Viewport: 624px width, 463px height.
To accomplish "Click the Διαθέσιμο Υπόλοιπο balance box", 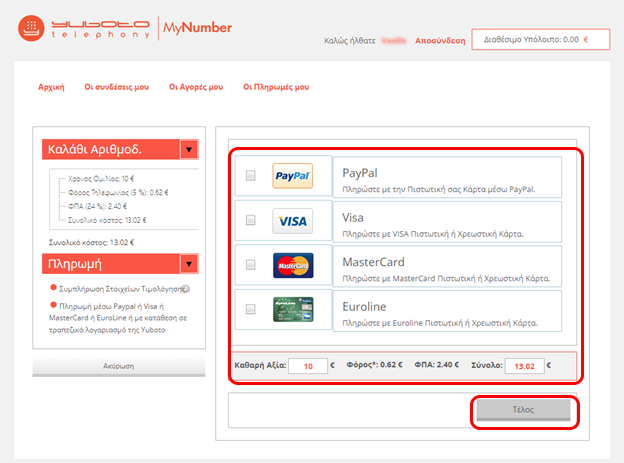I will click(x=540, y=39).
